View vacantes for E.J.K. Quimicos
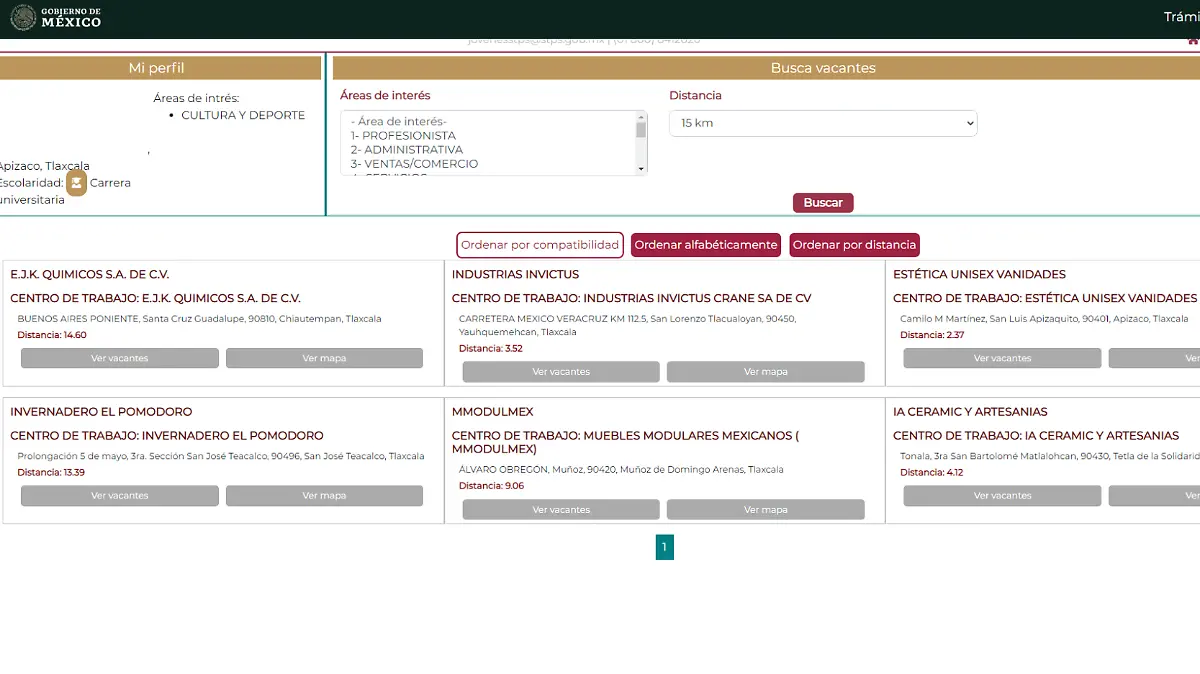The image size is (1200, 674). 120,358
